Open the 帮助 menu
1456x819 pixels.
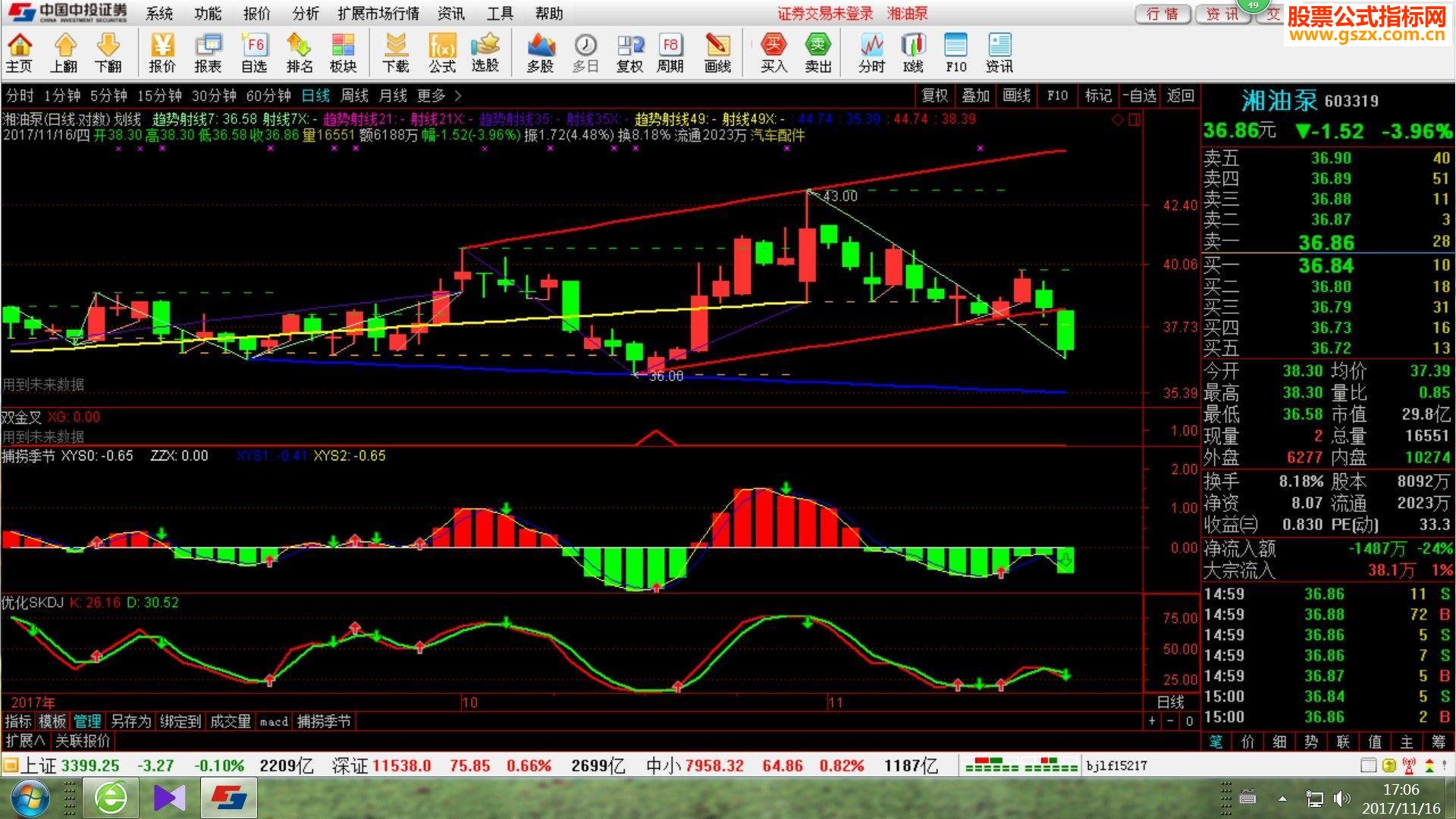pyautogui.click(x=549, y=14)
